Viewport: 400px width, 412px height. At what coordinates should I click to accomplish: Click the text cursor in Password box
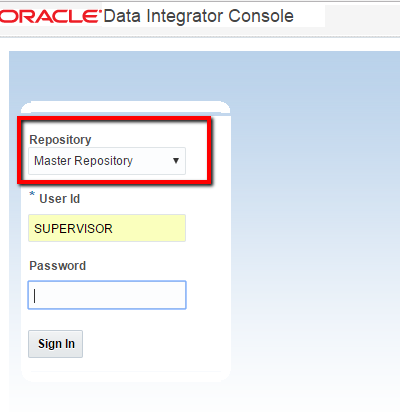(x=35, y=296)
